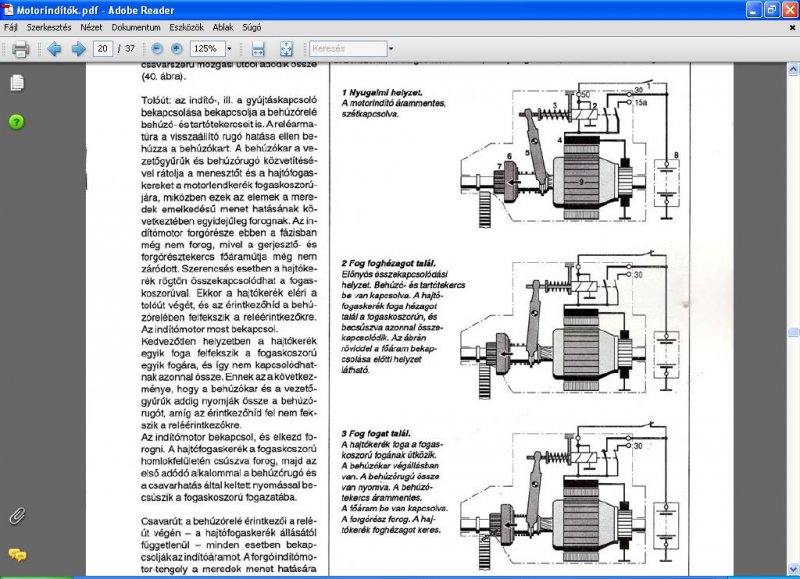Open the Pages panel in sidebar
Viewport: 800px width, 579px height.
[17, 83]
